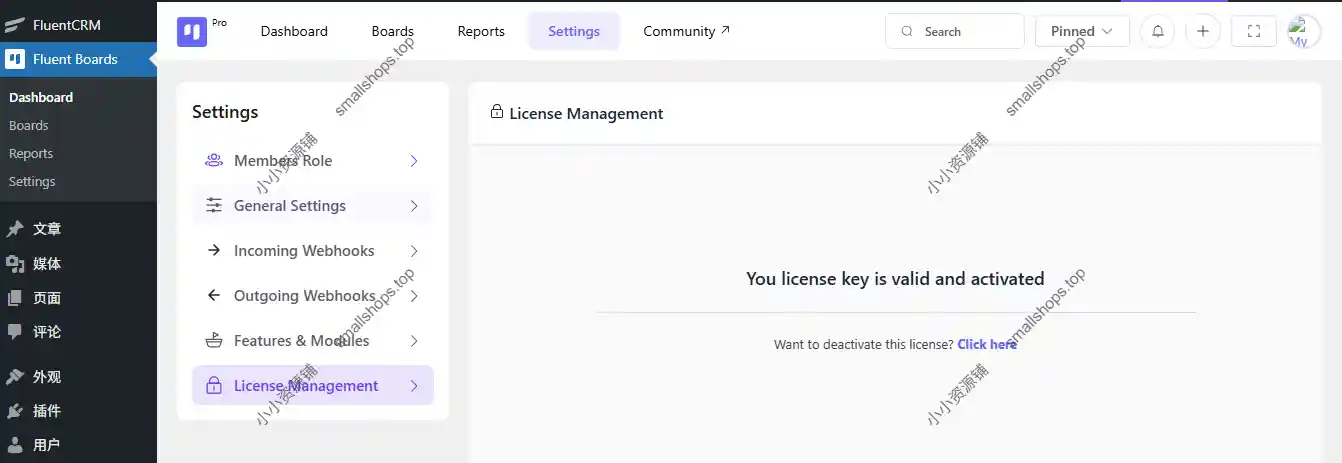Expand Members Role chevron
Image resolution: width=1342 pixels, height=463 pixels.
coord(414,160)
